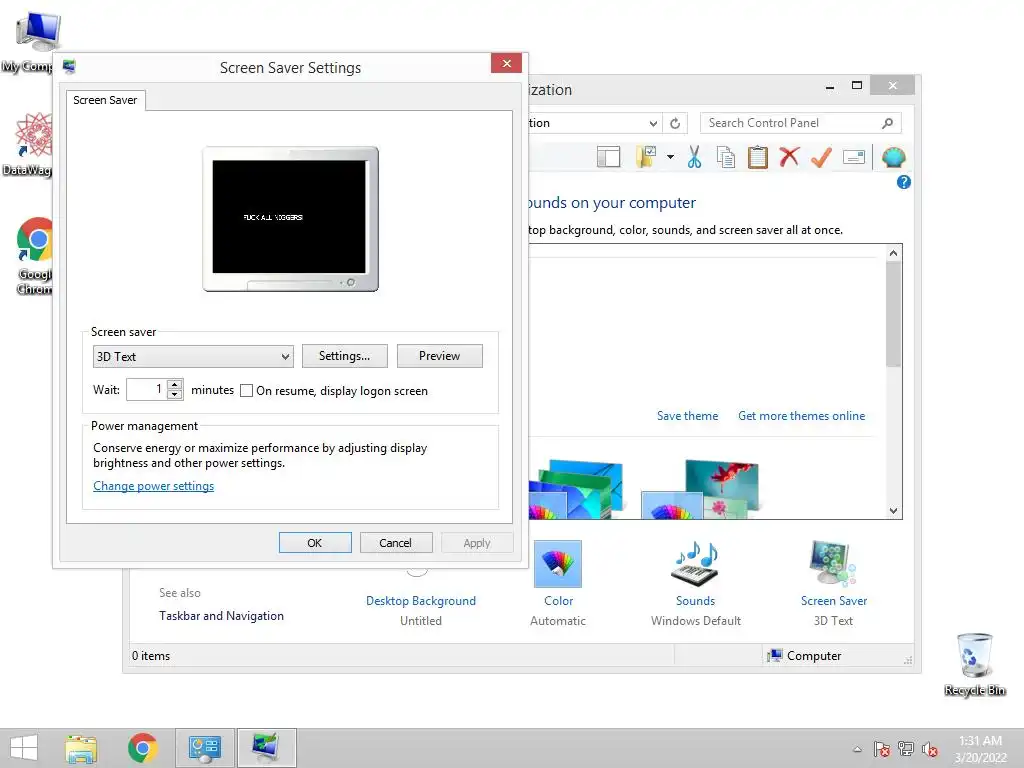
Task: Click the Rename icon in the toolbar
Action: tap(854, 157)
